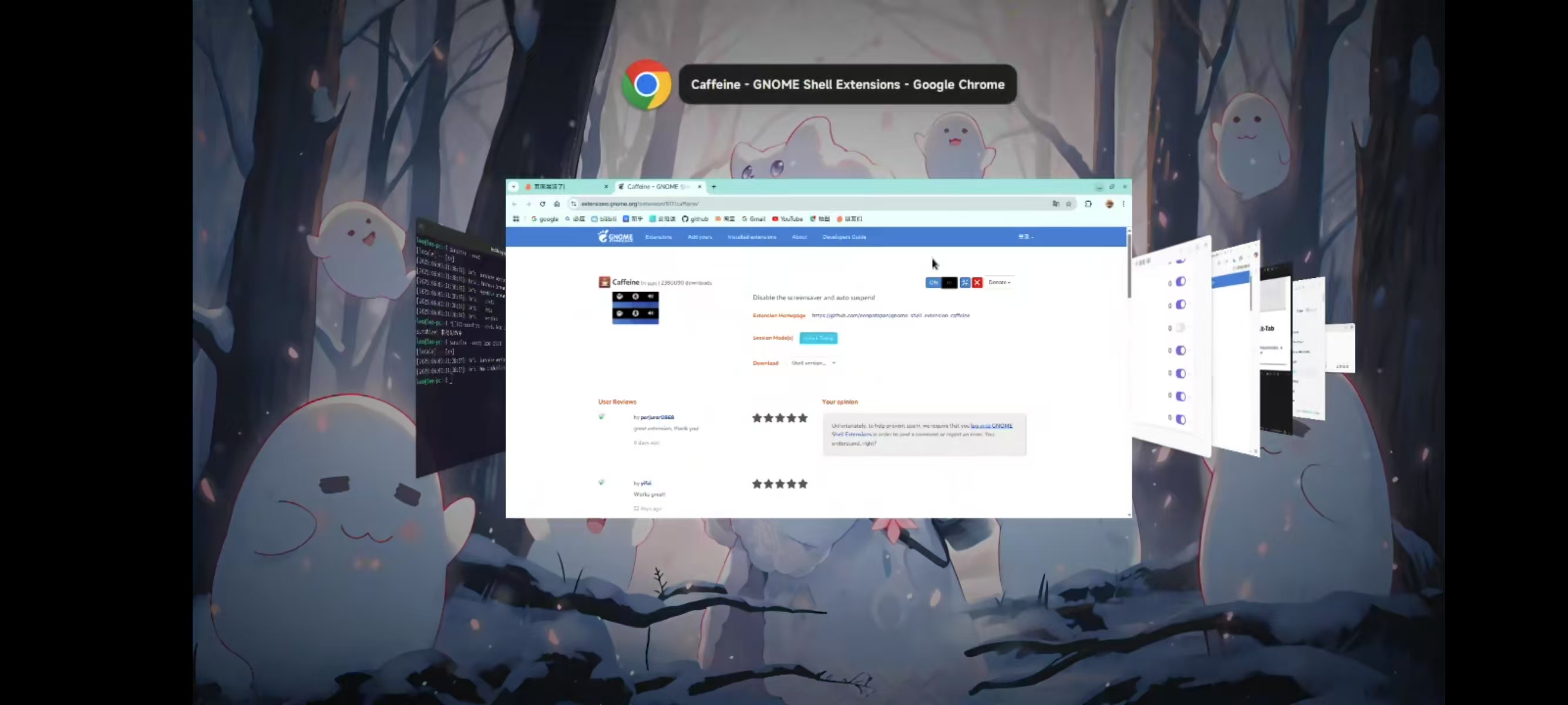Open Chrome three-dot menu

pyautogui.click(x=1123, y=204)
